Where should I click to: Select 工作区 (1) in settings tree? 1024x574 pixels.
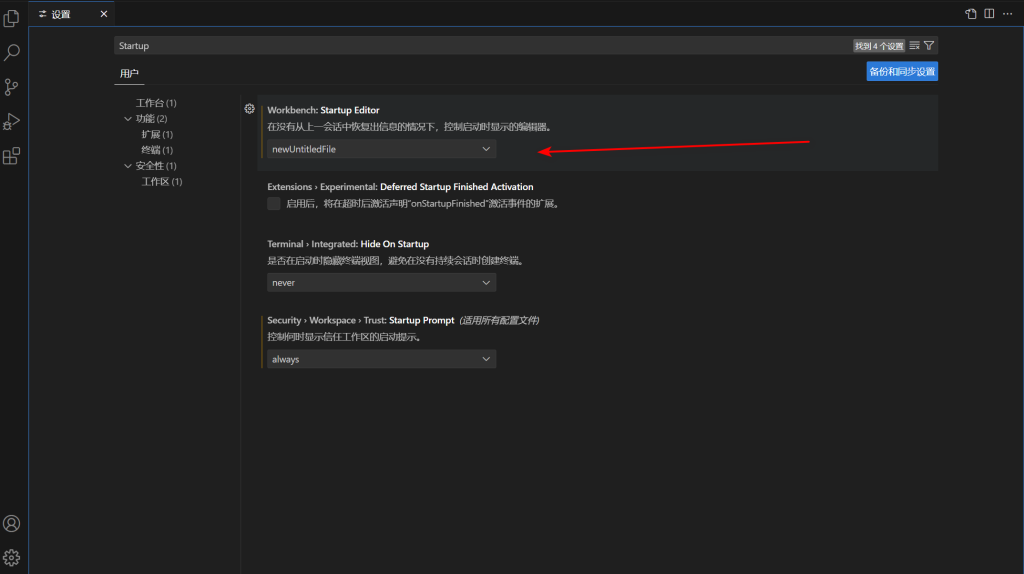click(162, 182)
